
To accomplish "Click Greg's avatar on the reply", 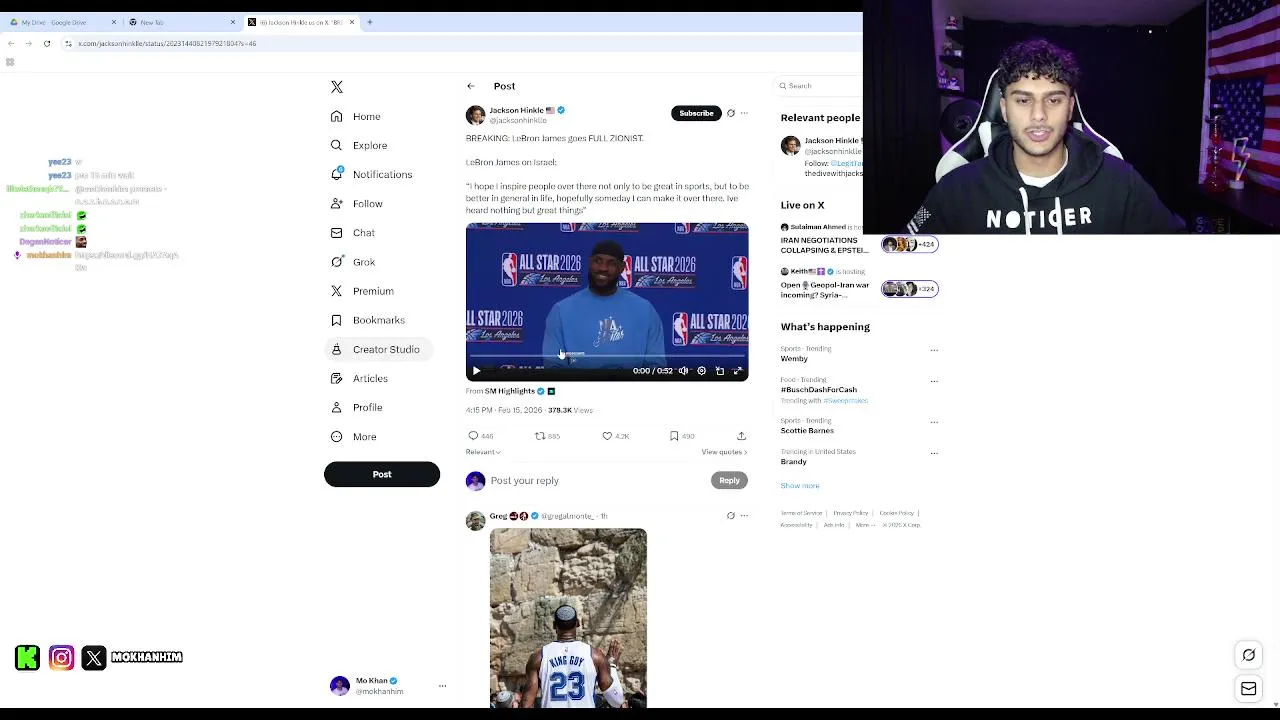I will coord(475,520).
